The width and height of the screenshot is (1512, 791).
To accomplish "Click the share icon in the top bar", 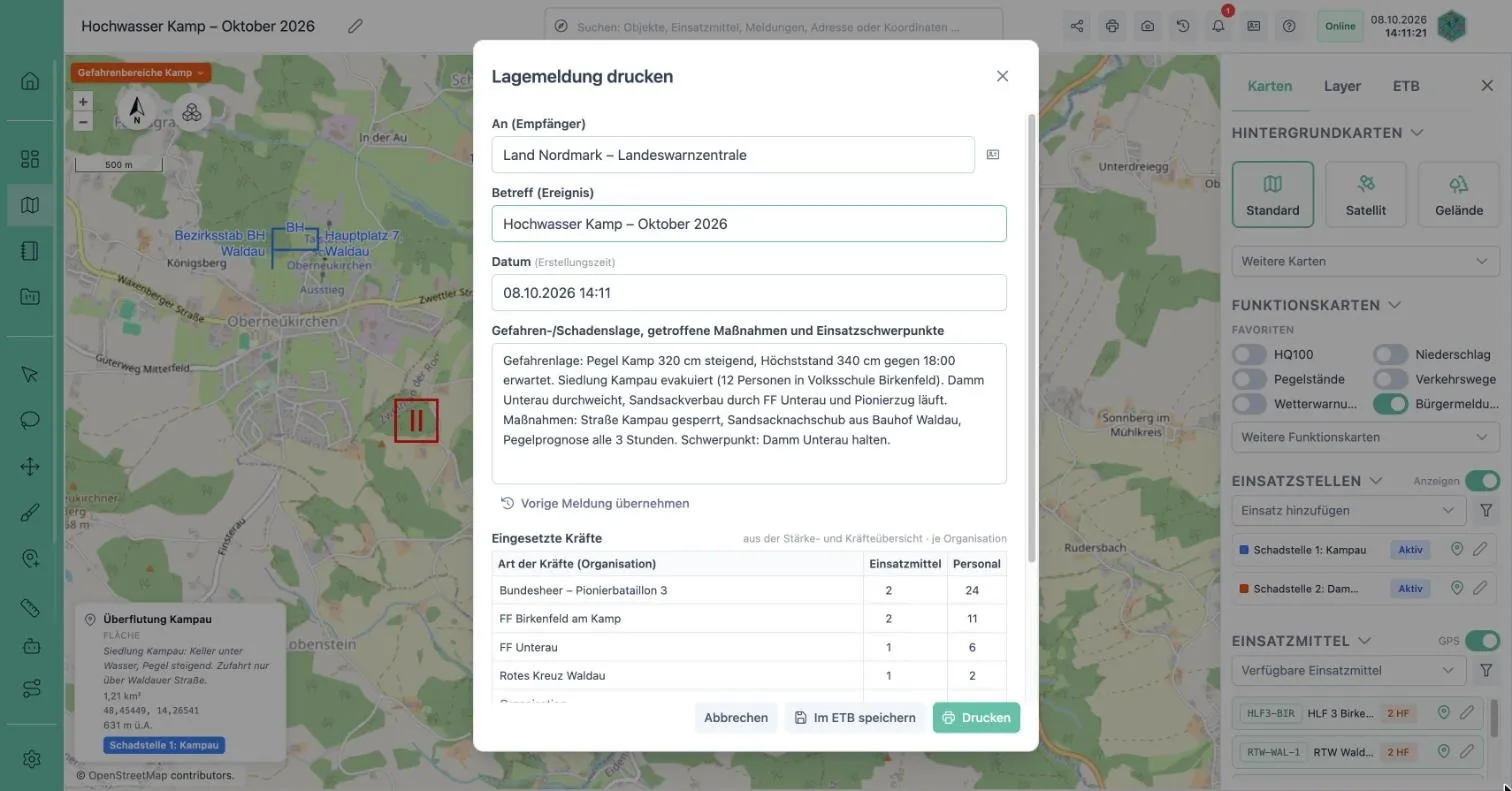I will coord(1077,26).
